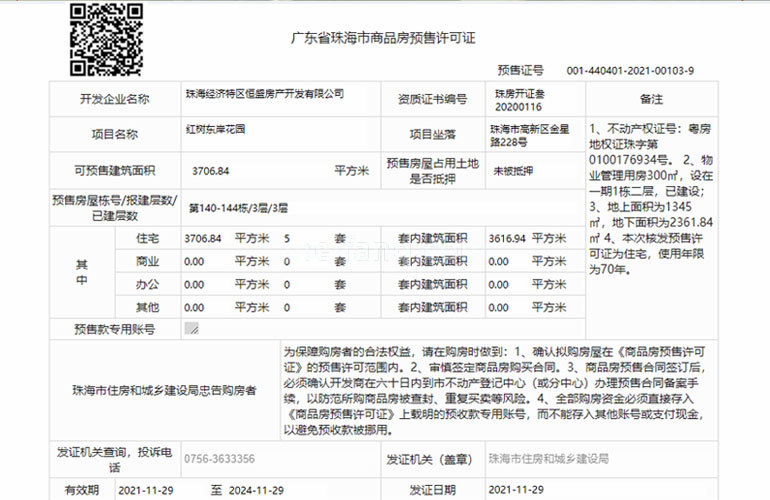Click the 商业 row label
The image size is (770, 500).
coord(147,261)
